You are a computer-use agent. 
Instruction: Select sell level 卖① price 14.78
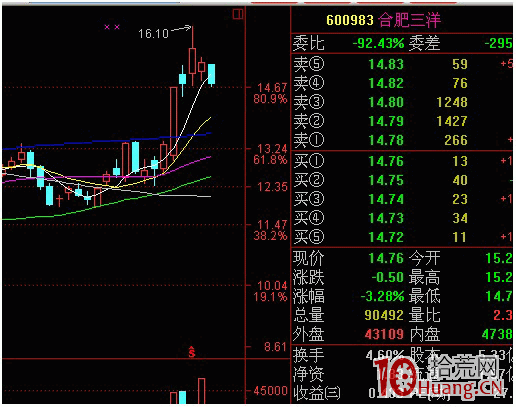[x=386, y=140]
